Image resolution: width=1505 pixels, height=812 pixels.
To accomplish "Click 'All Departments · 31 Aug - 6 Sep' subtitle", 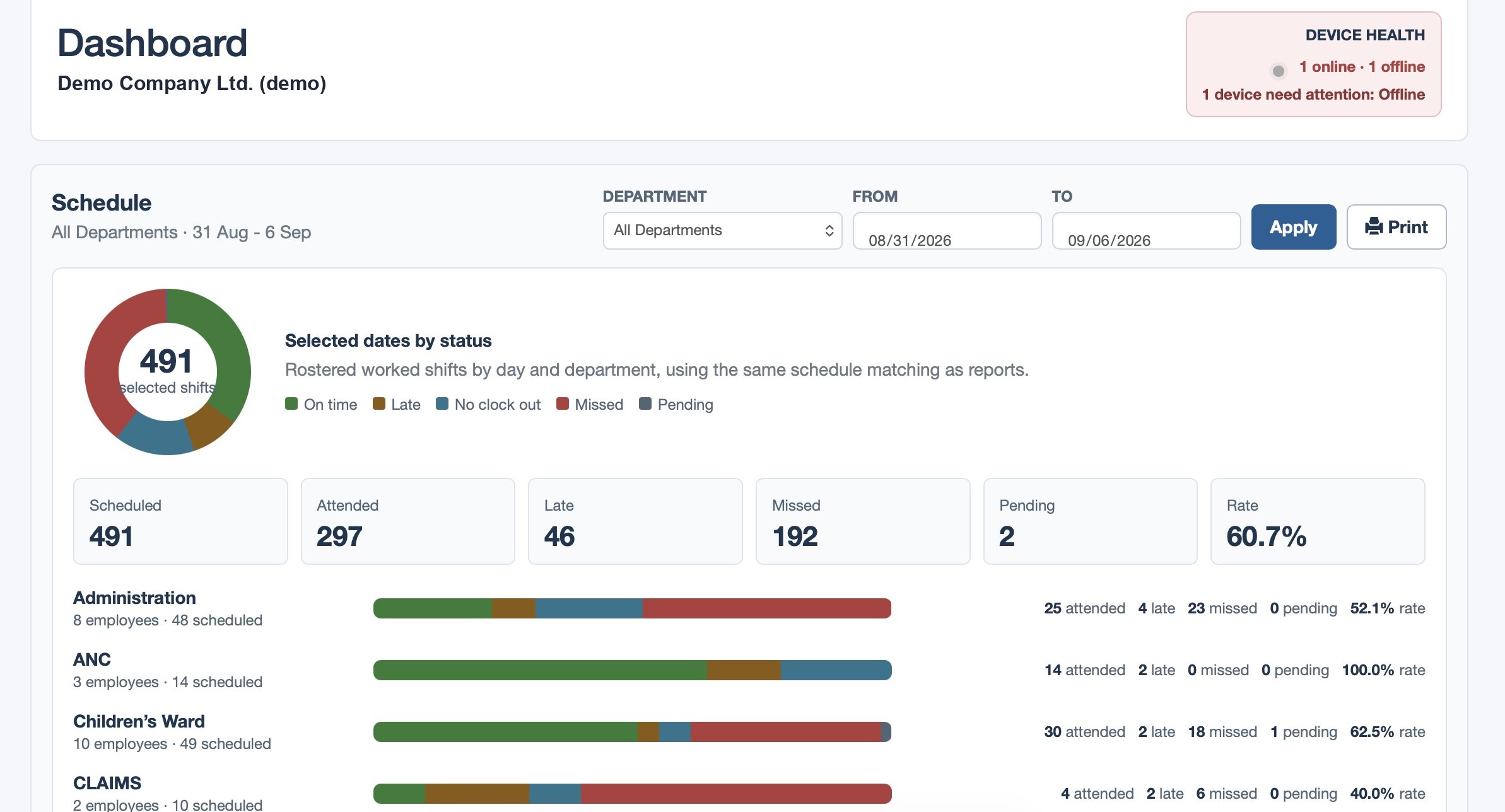I will (181, 233).
